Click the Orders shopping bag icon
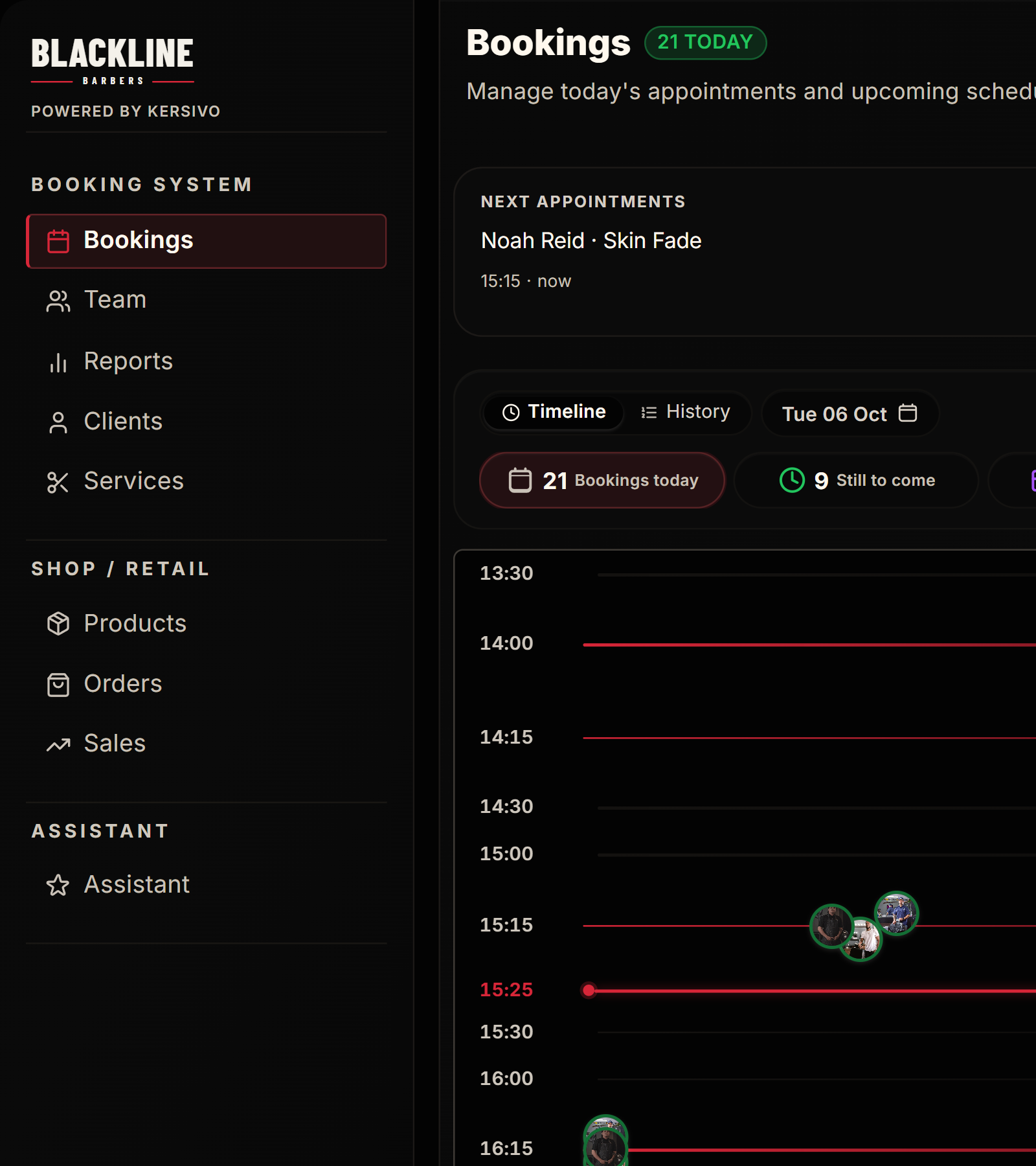1036x1166 pixels. (58, 685)
